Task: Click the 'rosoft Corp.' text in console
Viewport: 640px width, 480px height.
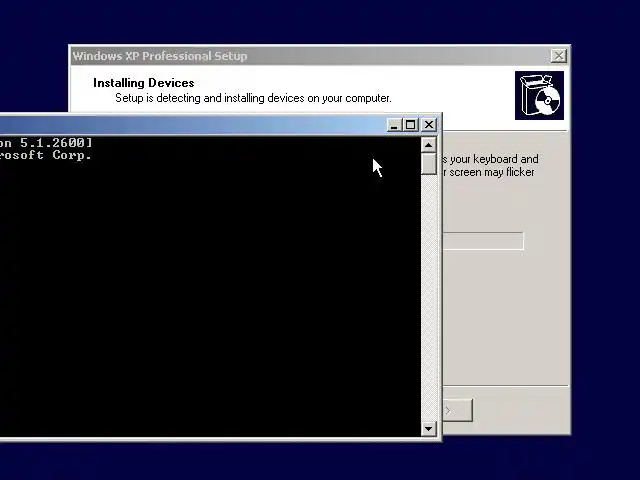Action: click(45, 155)
